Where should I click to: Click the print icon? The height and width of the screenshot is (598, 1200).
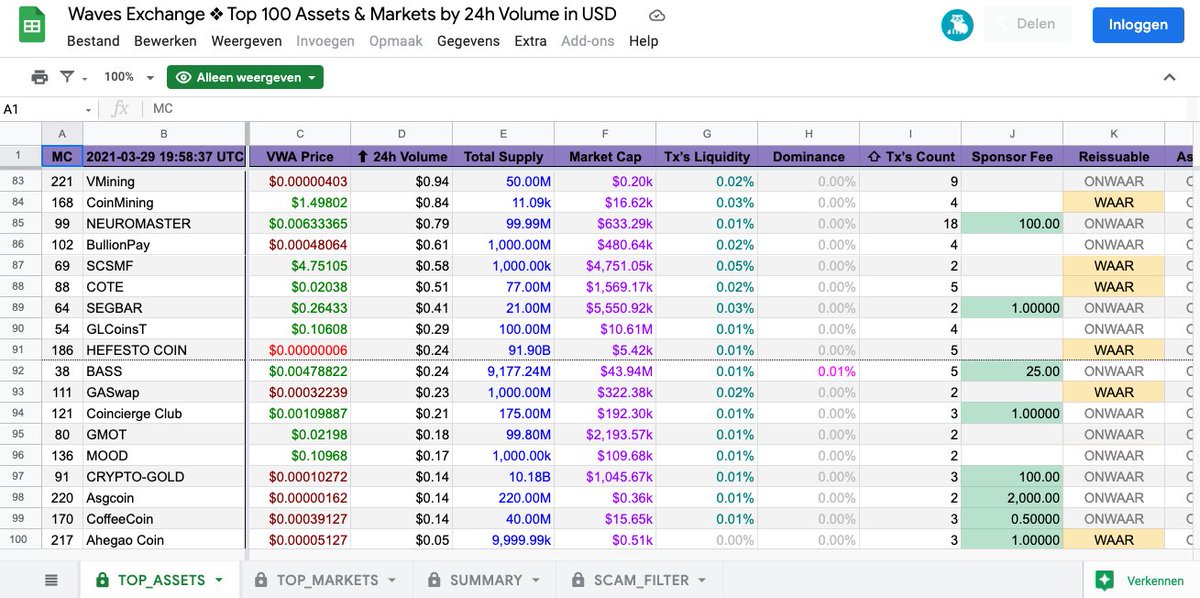pyautogui.click(x=39, y=77)
